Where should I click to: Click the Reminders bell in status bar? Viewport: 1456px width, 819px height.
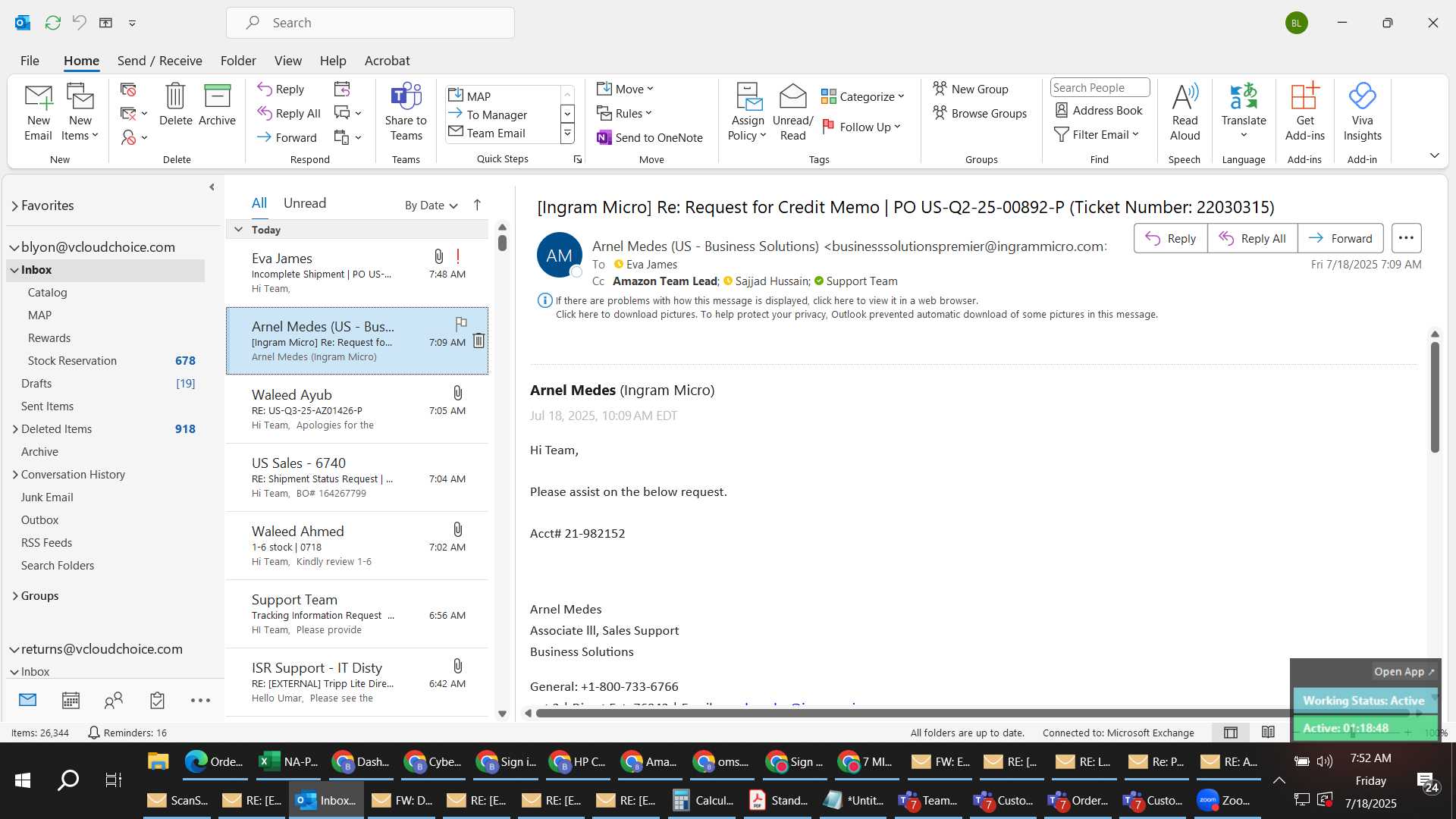pos(94,733)
